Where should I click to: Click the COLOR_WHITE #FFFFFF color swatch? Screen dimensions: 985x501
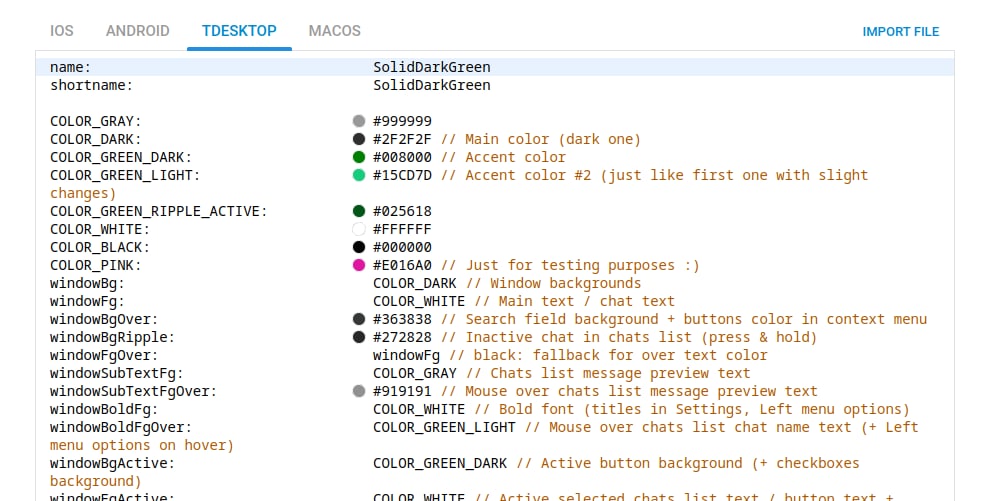tap(359, 229)
